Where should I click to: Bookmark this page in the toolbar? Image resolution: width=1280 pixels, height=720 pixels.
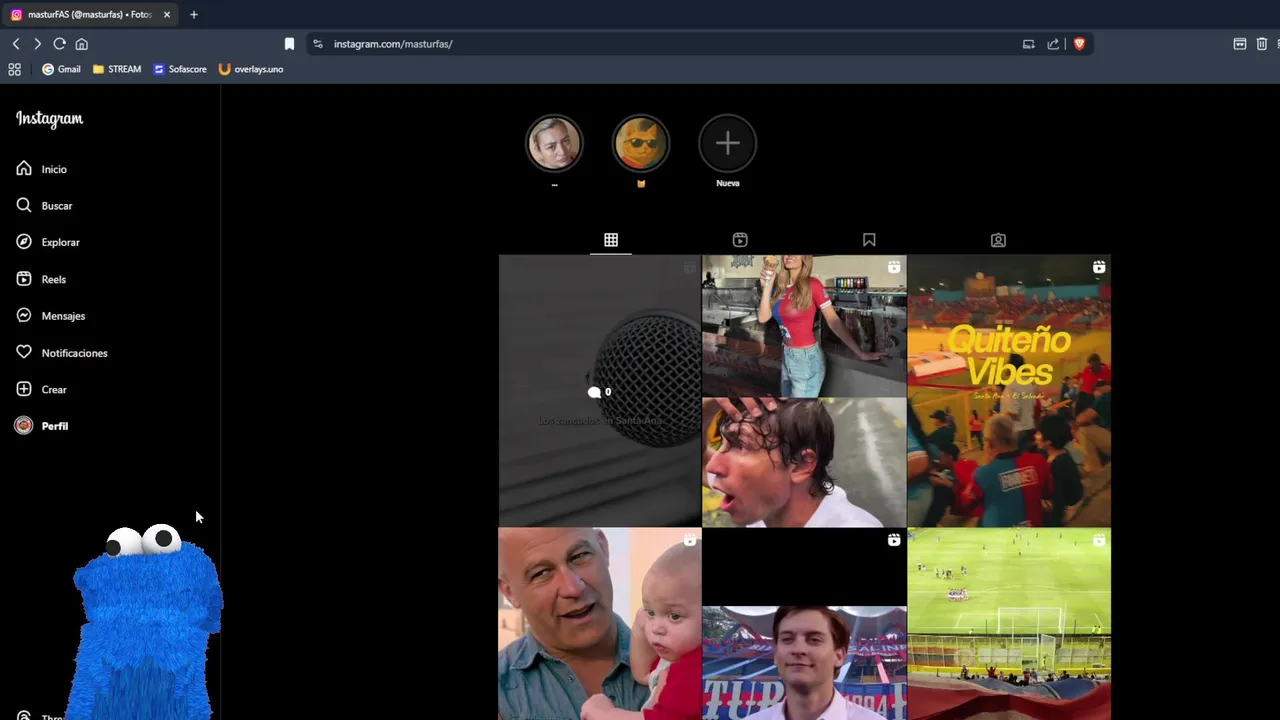tap(289, 44)
